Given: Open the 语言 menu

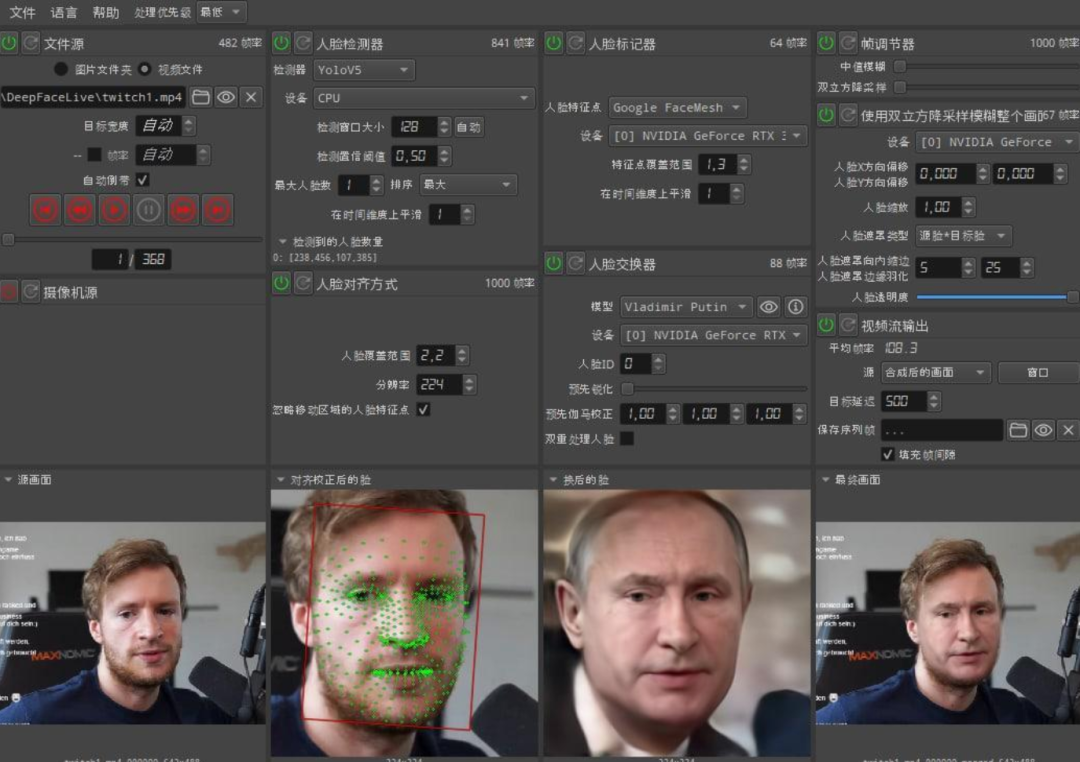Looking at the screenshot, I should point(64,12).
